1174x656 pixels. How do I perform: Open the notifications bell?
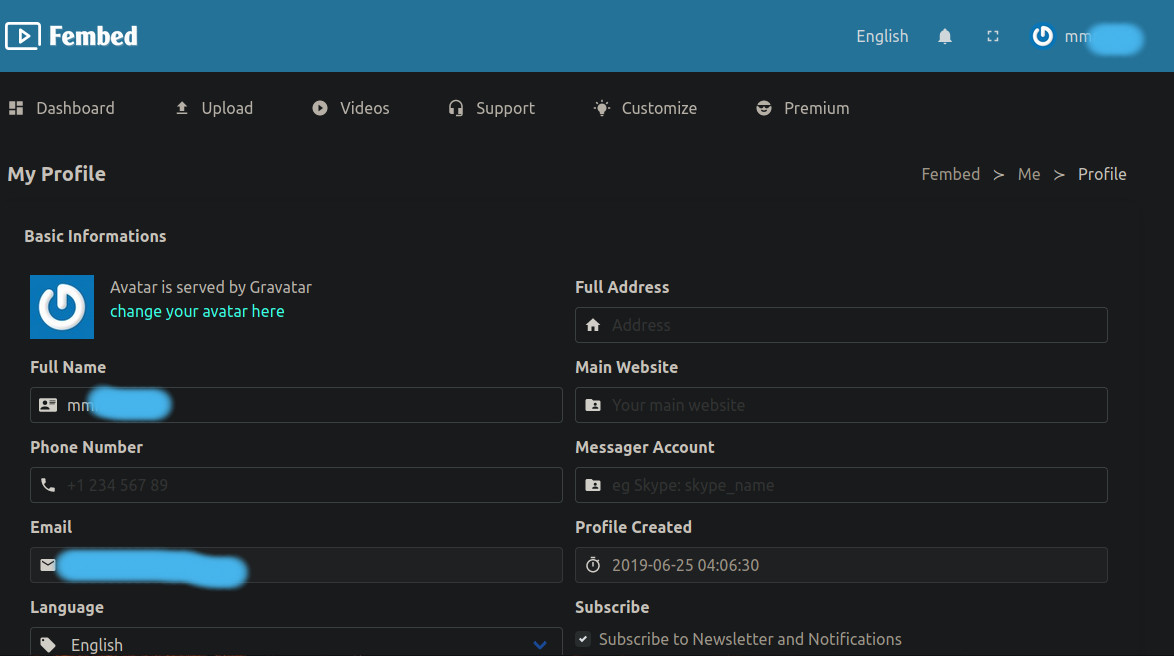point(945,36)
